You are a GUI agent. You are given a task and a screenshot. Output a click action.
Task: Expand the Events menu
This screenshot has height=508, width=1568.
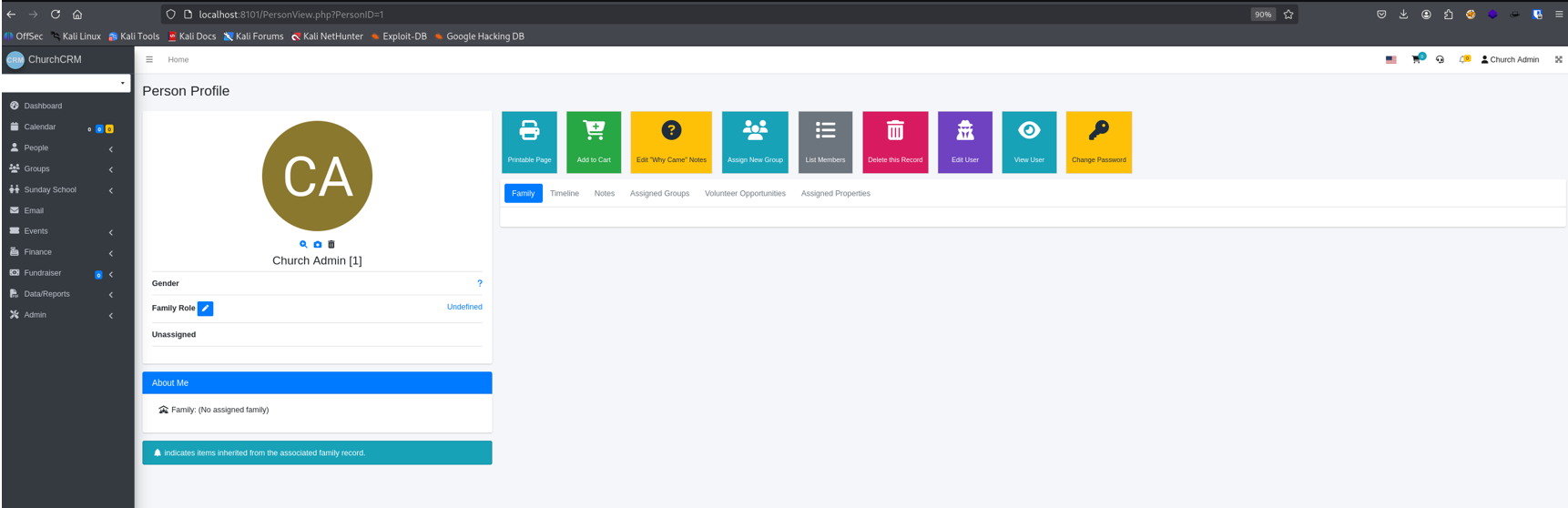point(67,231)
